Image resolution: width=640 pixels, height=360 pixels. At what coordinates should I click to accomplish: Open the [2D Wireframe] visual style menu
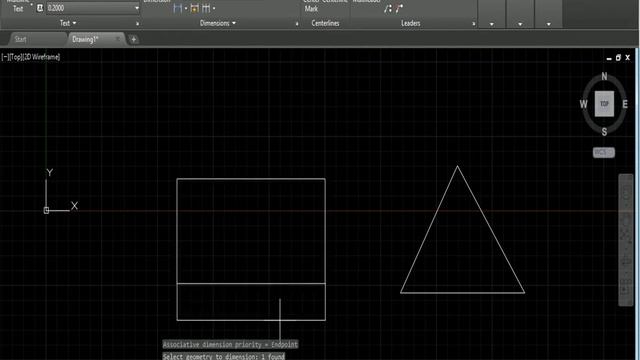41,57
